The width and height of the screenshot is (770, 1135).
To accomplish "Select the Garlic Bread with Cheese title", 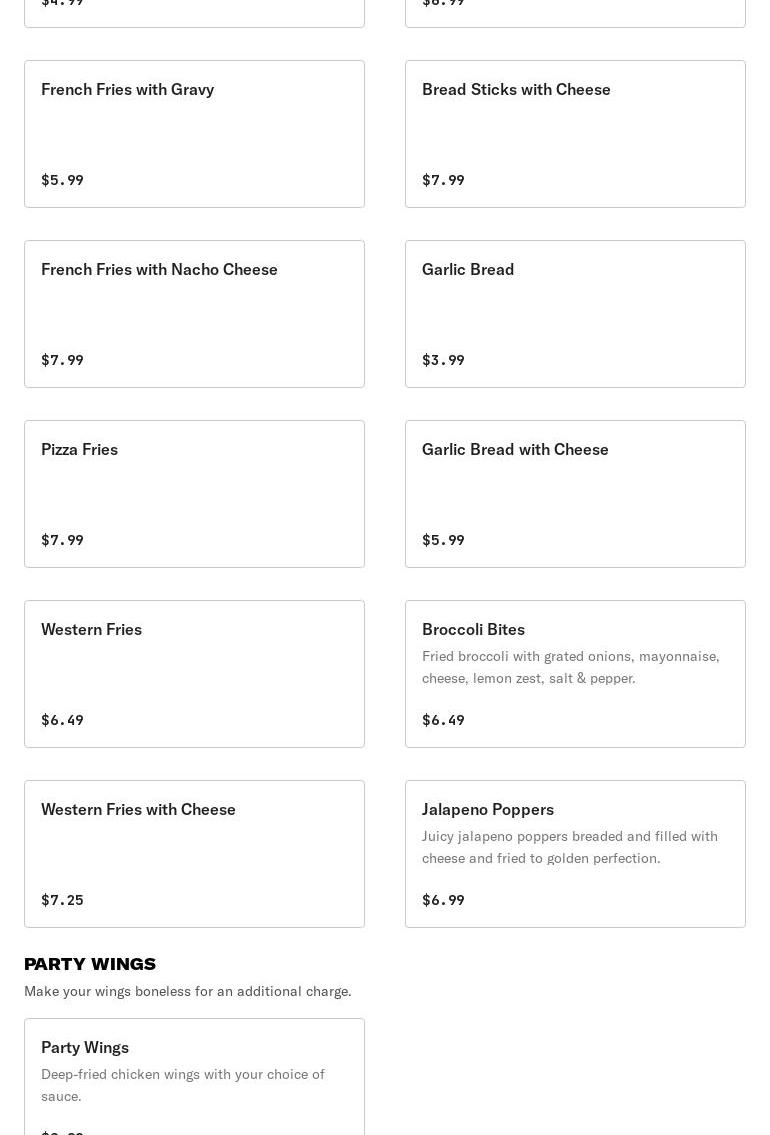I will [515, 450].
